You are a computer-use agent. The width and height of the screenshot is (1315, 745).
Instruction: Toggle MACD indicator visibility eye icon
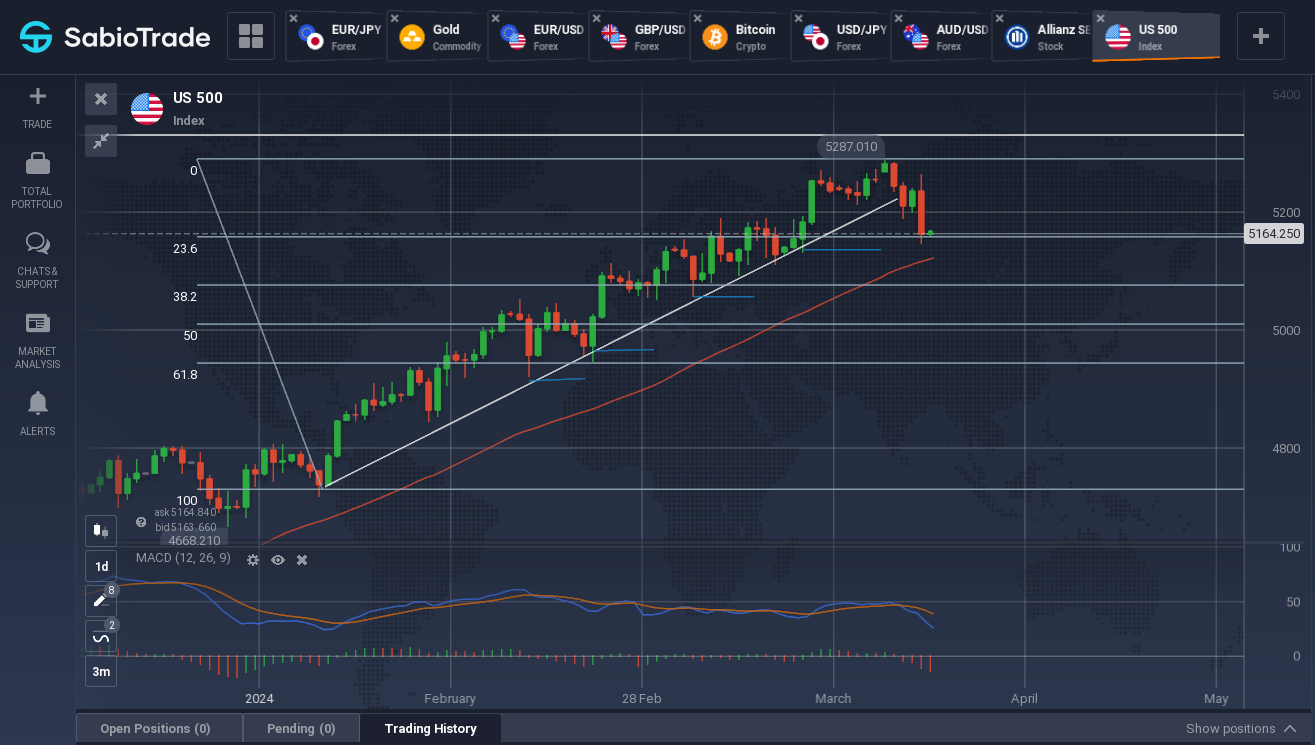(278, 560)
